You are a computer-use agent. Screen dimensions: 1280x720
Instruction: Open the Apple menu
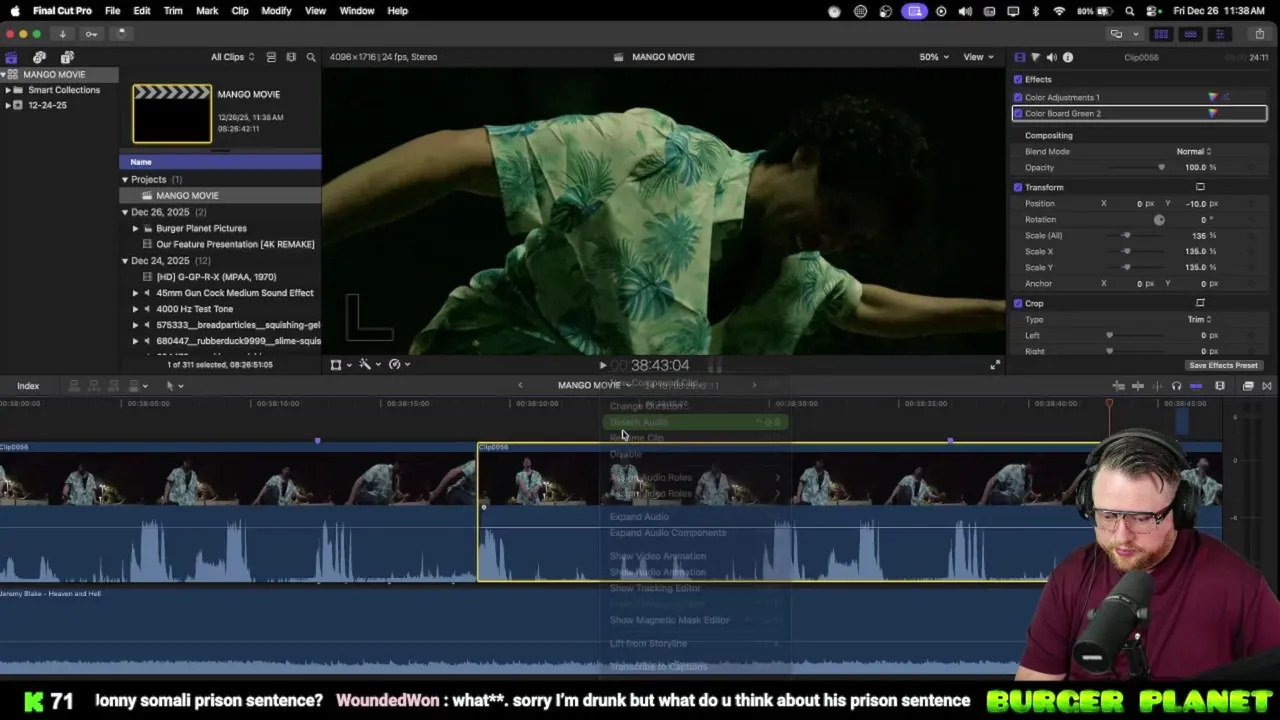(x=15, y=11)
